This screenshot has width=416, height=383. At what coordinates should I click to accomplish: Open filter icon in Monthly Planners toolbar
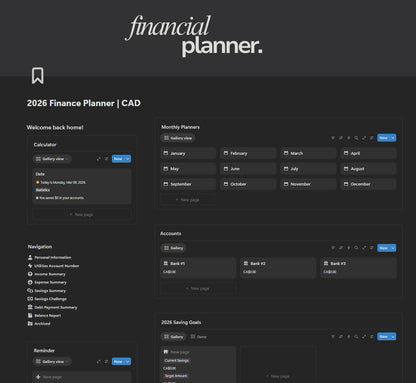point(333,138)
